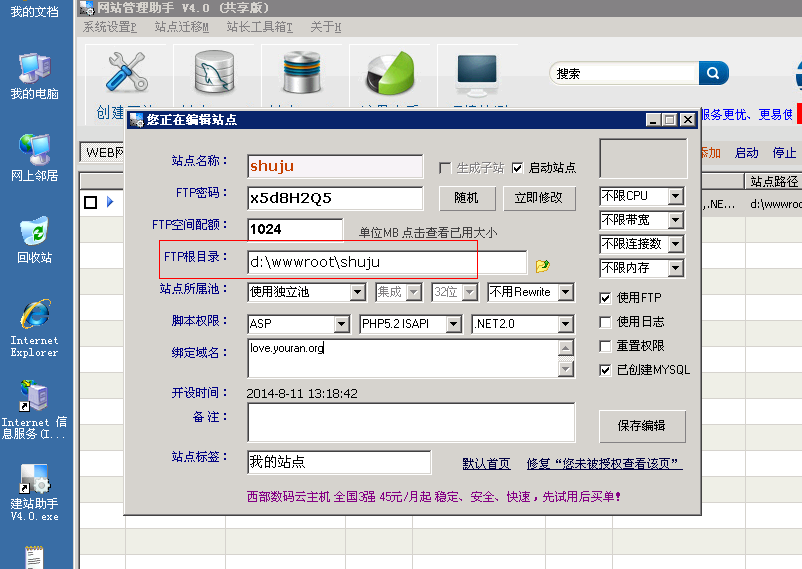Click the folder browse icon beside FTP根目录

[542, 266]
